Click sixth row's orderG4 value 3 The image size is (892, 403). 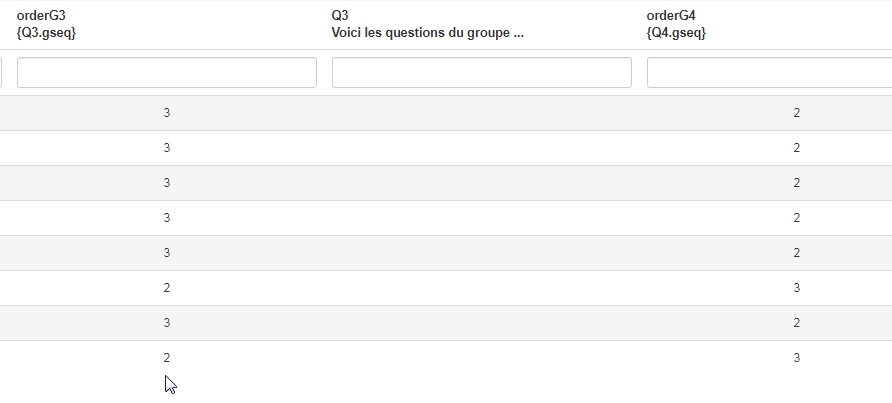pos(796,288)
